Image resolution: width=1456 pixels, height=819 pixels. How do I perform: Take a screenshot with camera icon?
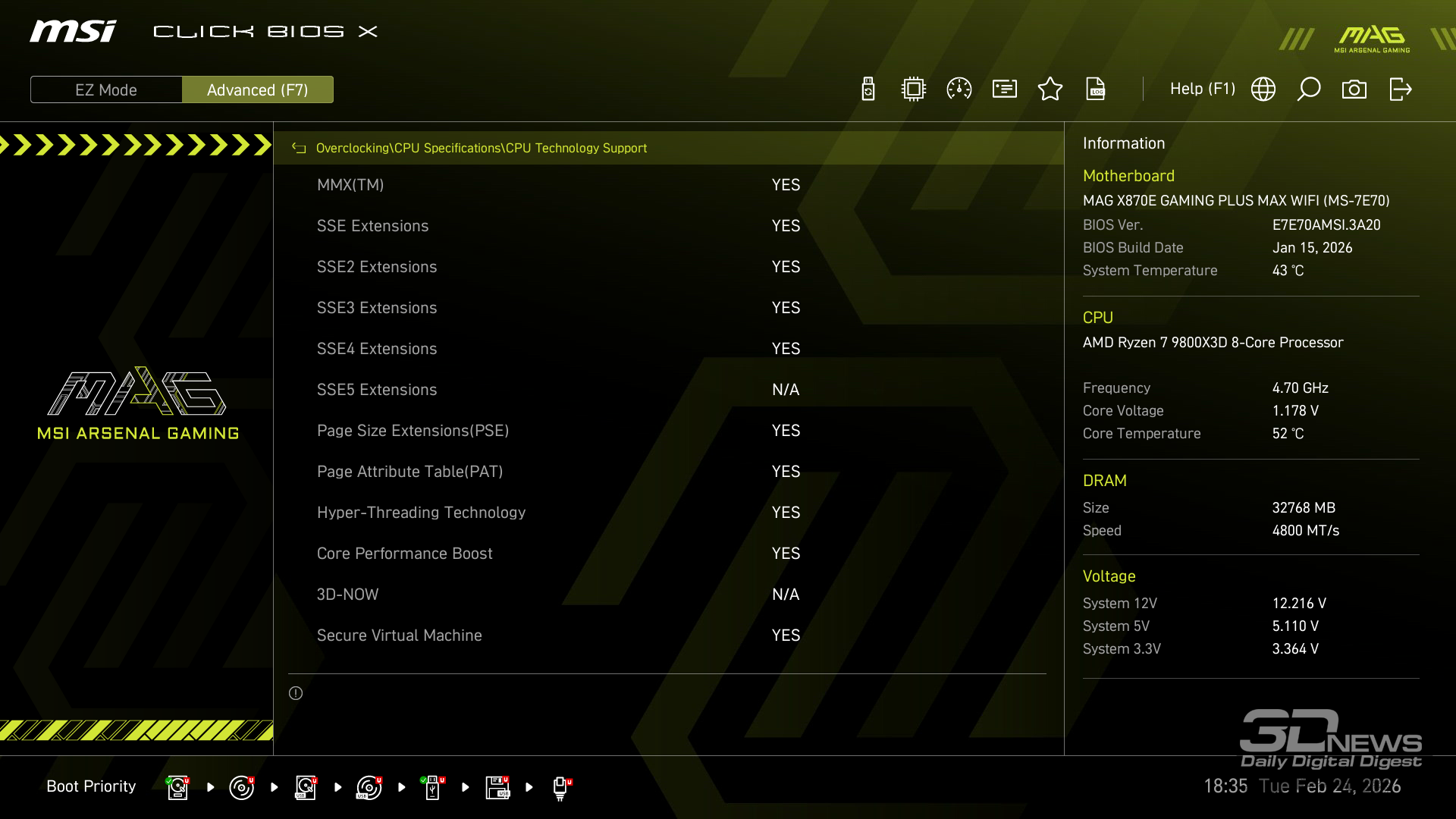click(1354, 89)
